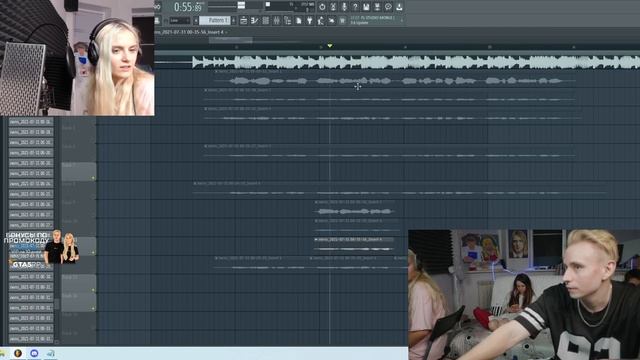Click the arrow left of Pattern 1
This screenshot has width=640, height=360.
[196, 20]
